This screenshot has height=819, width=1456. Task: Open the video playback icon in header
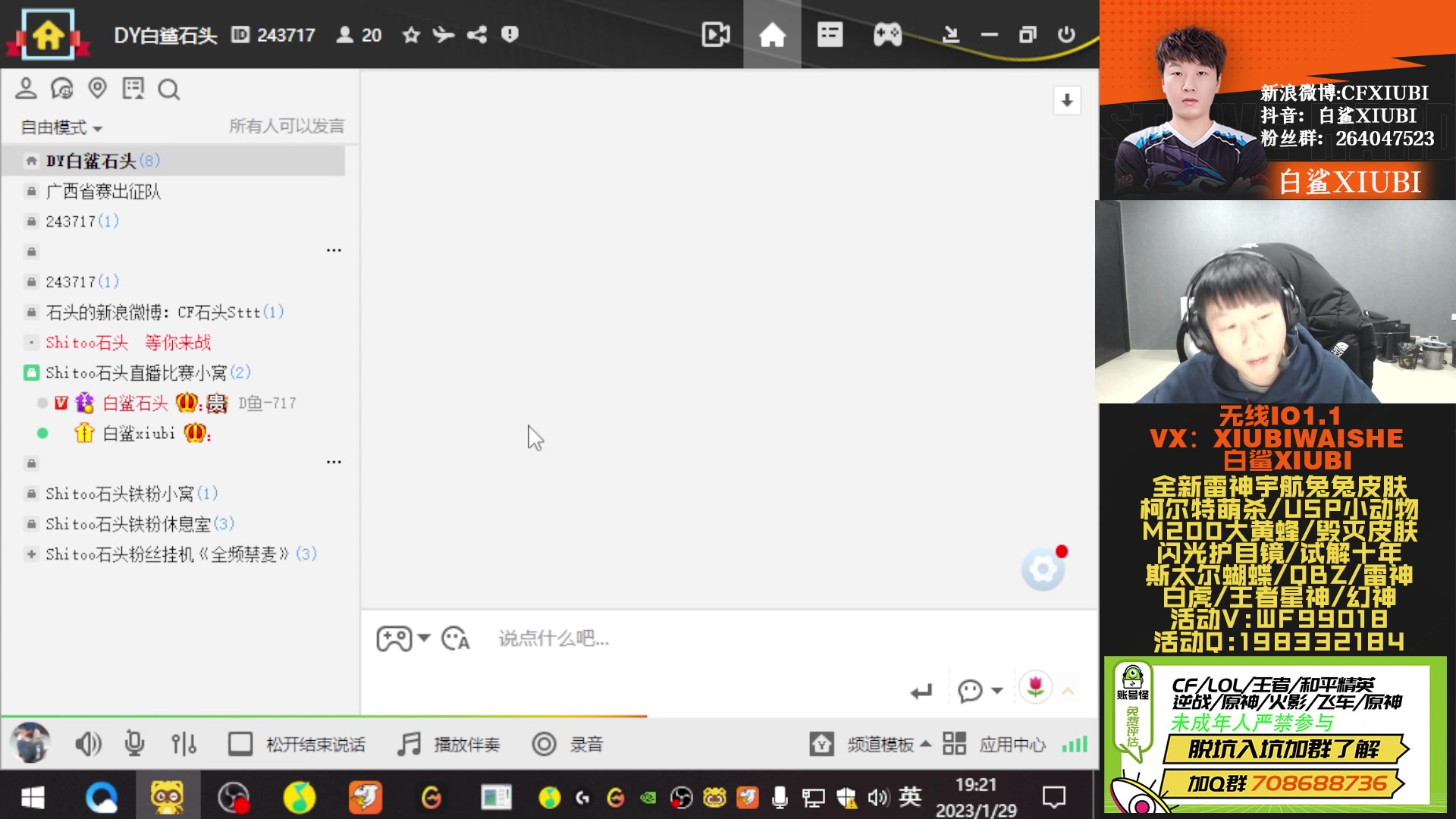[x=715, y=35]
